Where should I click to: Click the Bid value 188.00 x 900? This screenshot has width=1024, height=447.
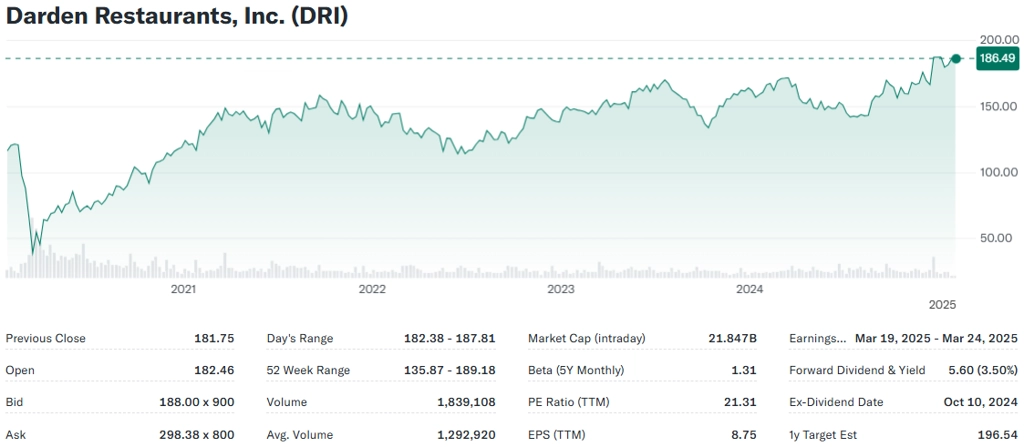[x=197, y=403]
